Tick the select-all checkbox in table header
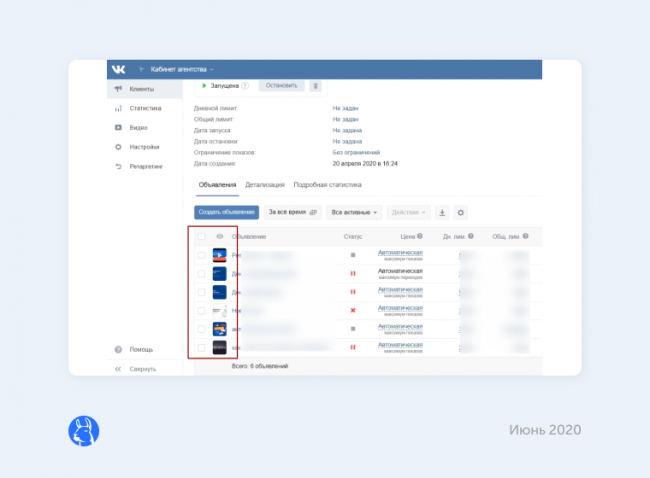Viewport: 650px width, 478px height. point(201,237)
